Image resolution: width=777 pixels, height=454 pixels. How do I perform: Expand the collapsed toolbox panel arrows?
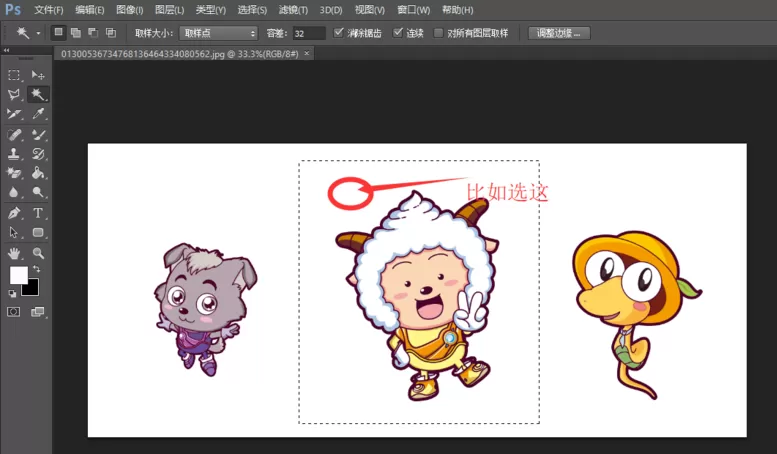coord(6,50)
